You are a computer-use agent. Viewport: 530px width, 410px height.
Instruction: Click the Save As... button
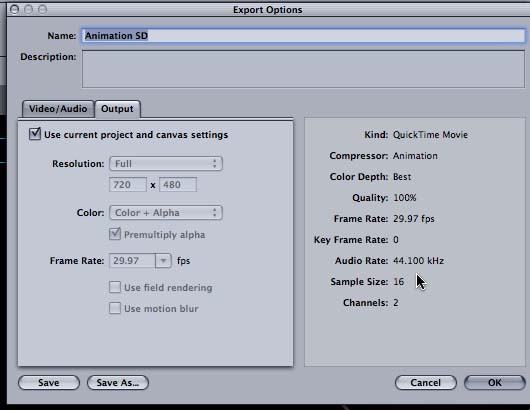point(118,383)
